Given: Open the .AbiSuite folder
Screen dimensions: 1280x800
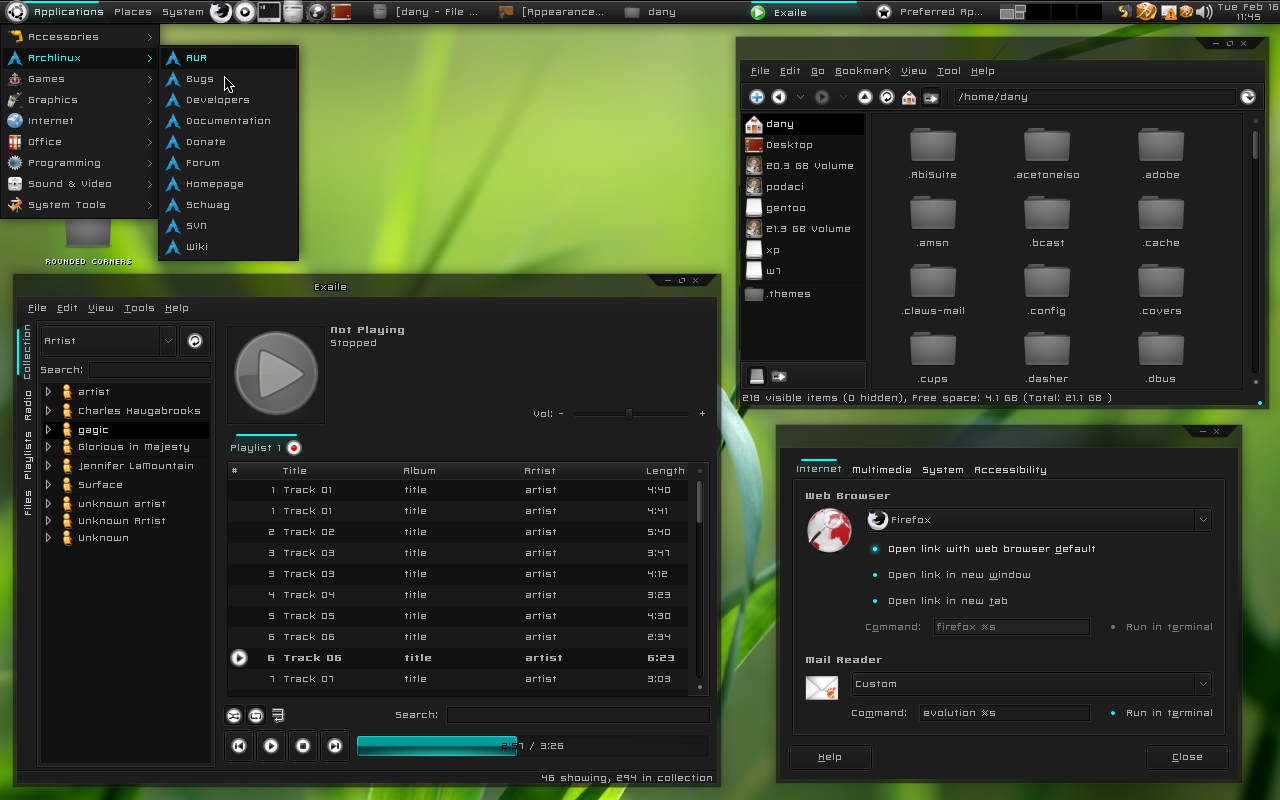Looking at the screenshot, I should point(933,154).
